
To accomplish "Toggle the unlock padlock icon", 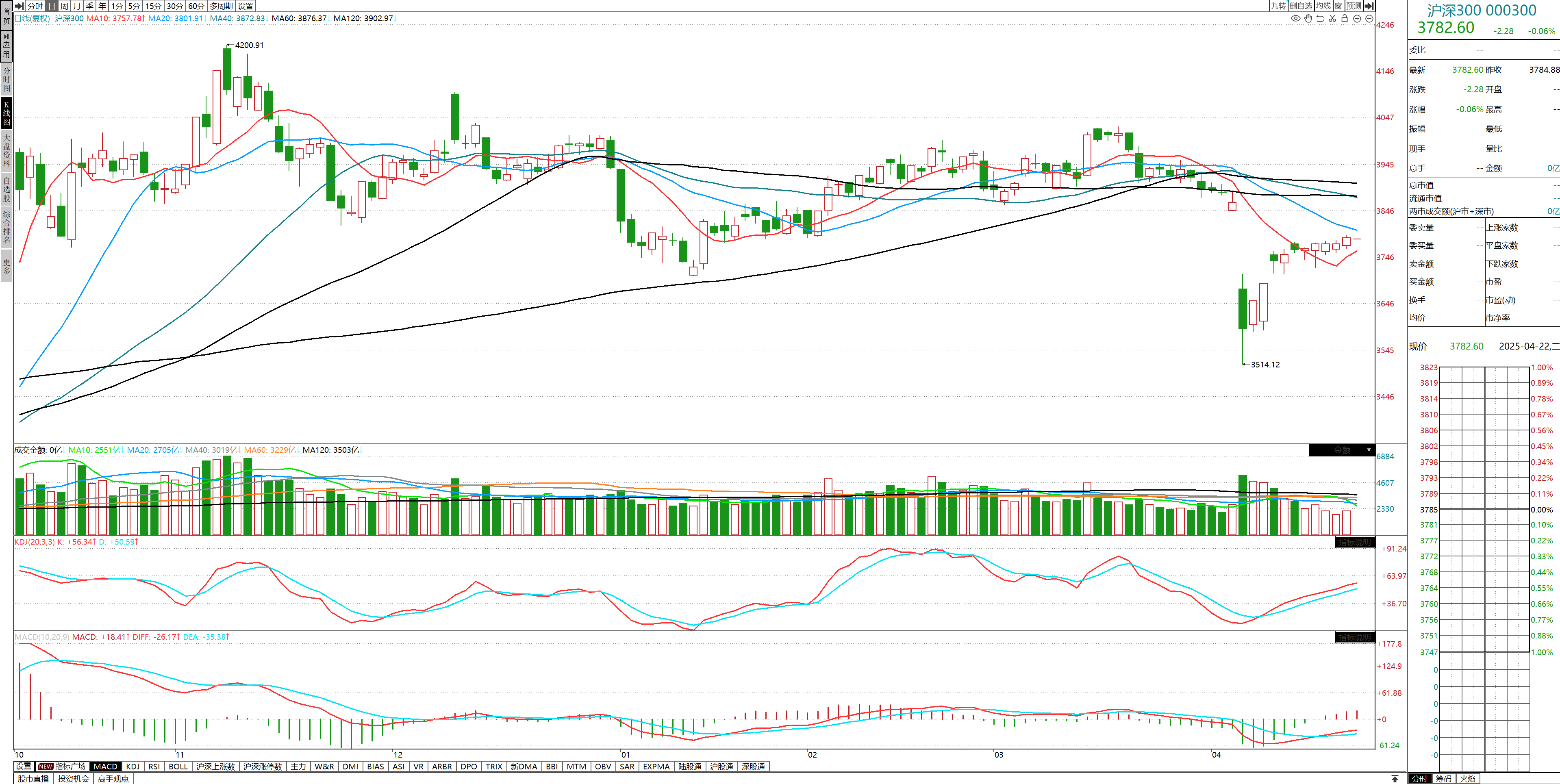I will click(x=1345, y=19).
